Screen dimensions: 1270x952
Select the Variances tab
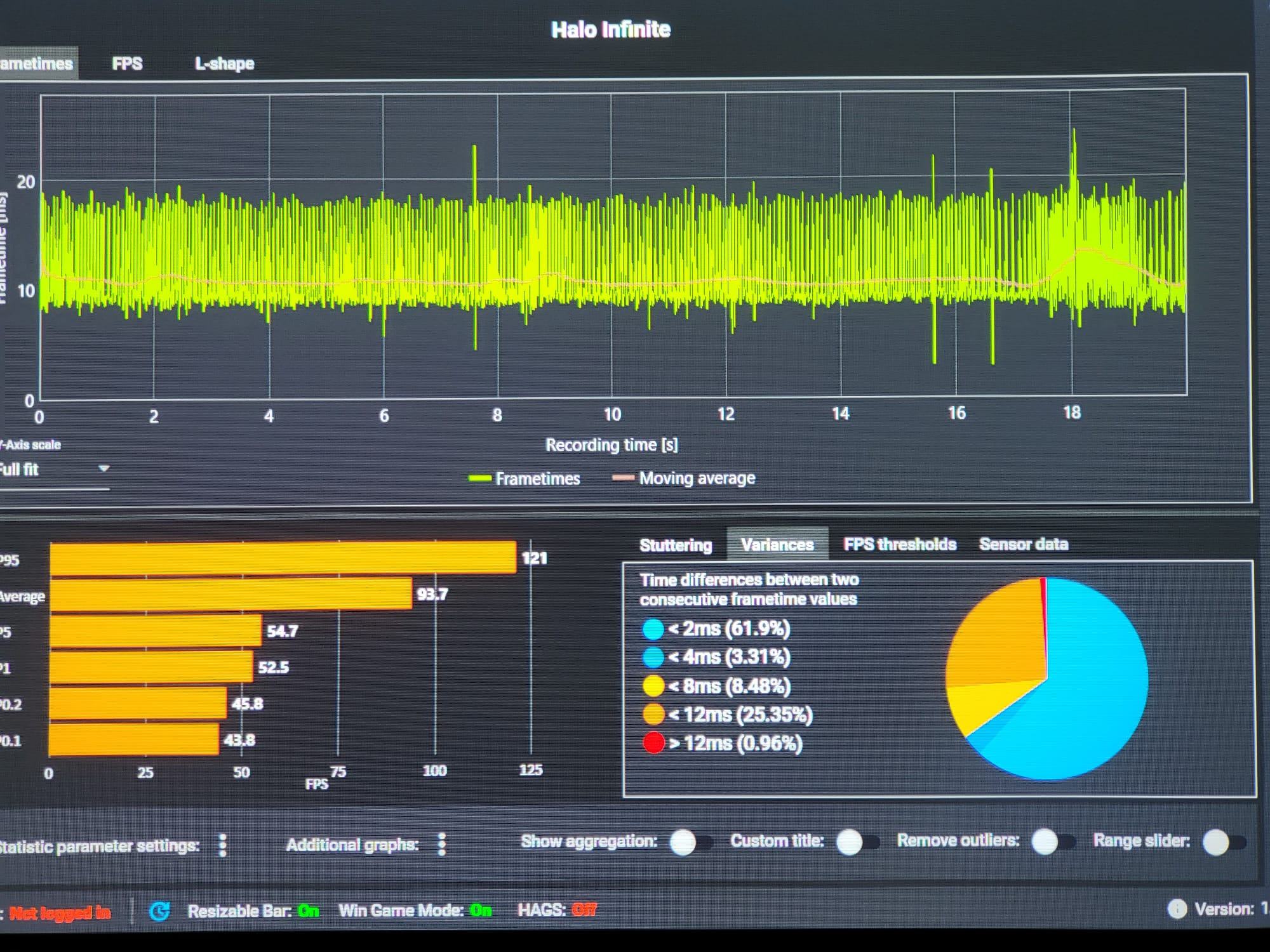[x=777, y=545]
